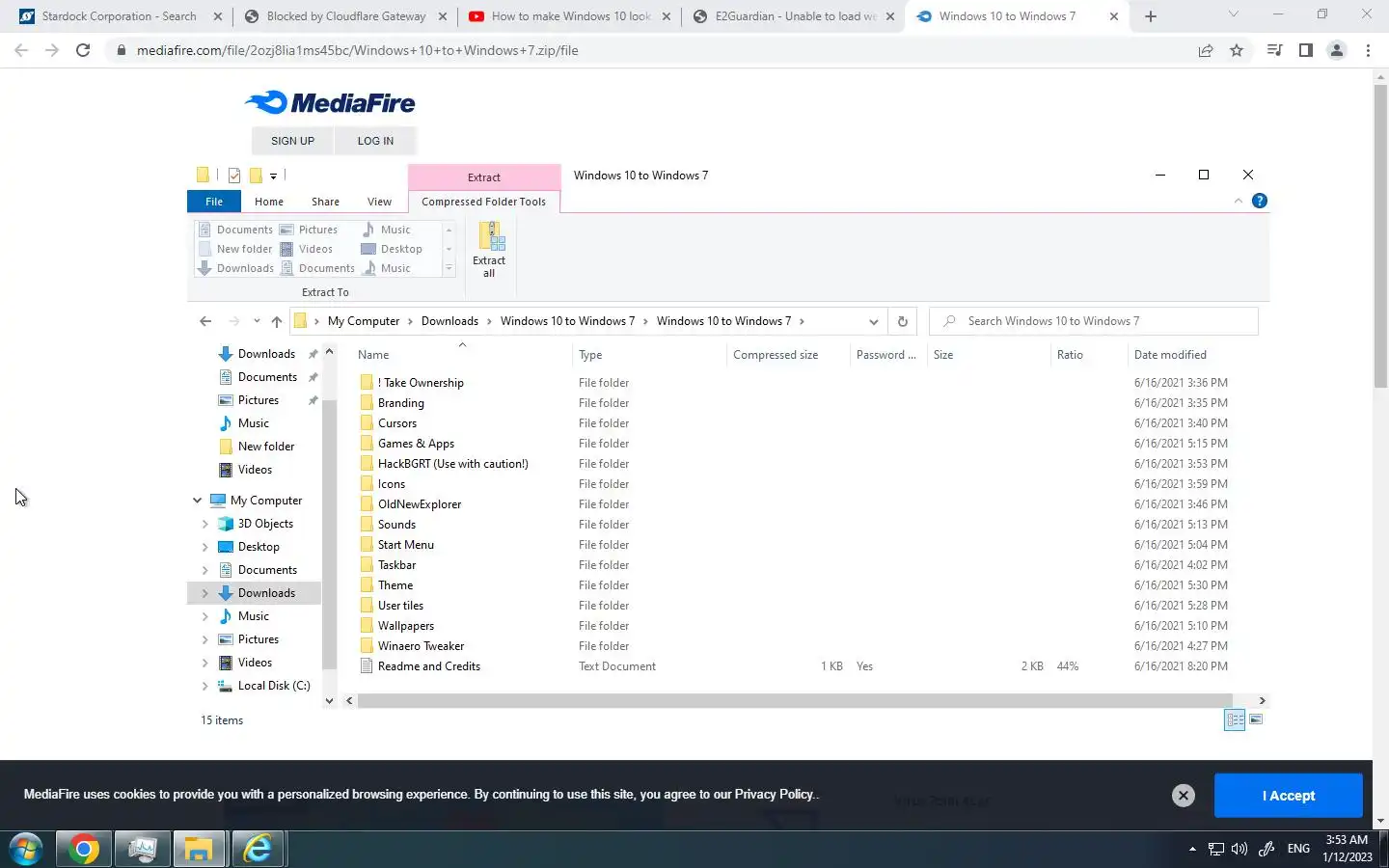Switch to How to make Windows 10 tab
The image size is (1389, 868).
[570, 16]
